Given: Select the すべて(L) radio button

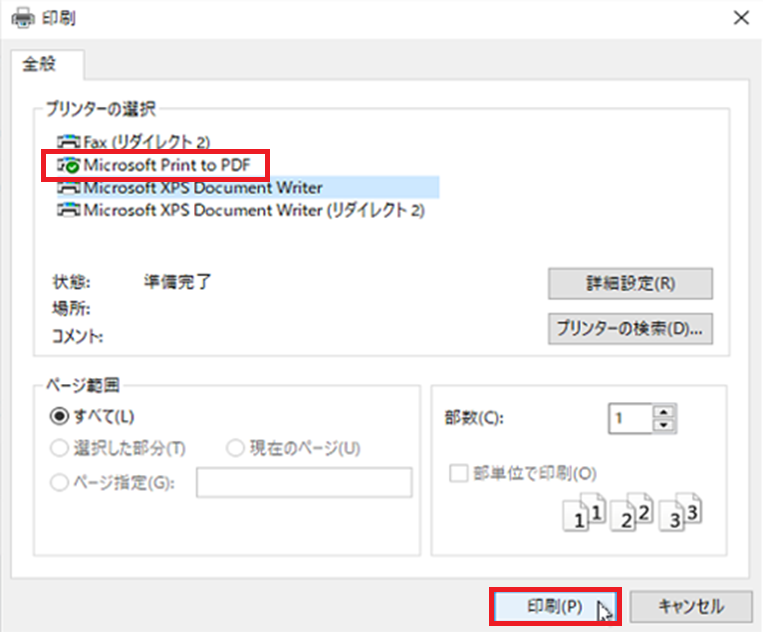Looking at the screenshot, I should (59, 415).
